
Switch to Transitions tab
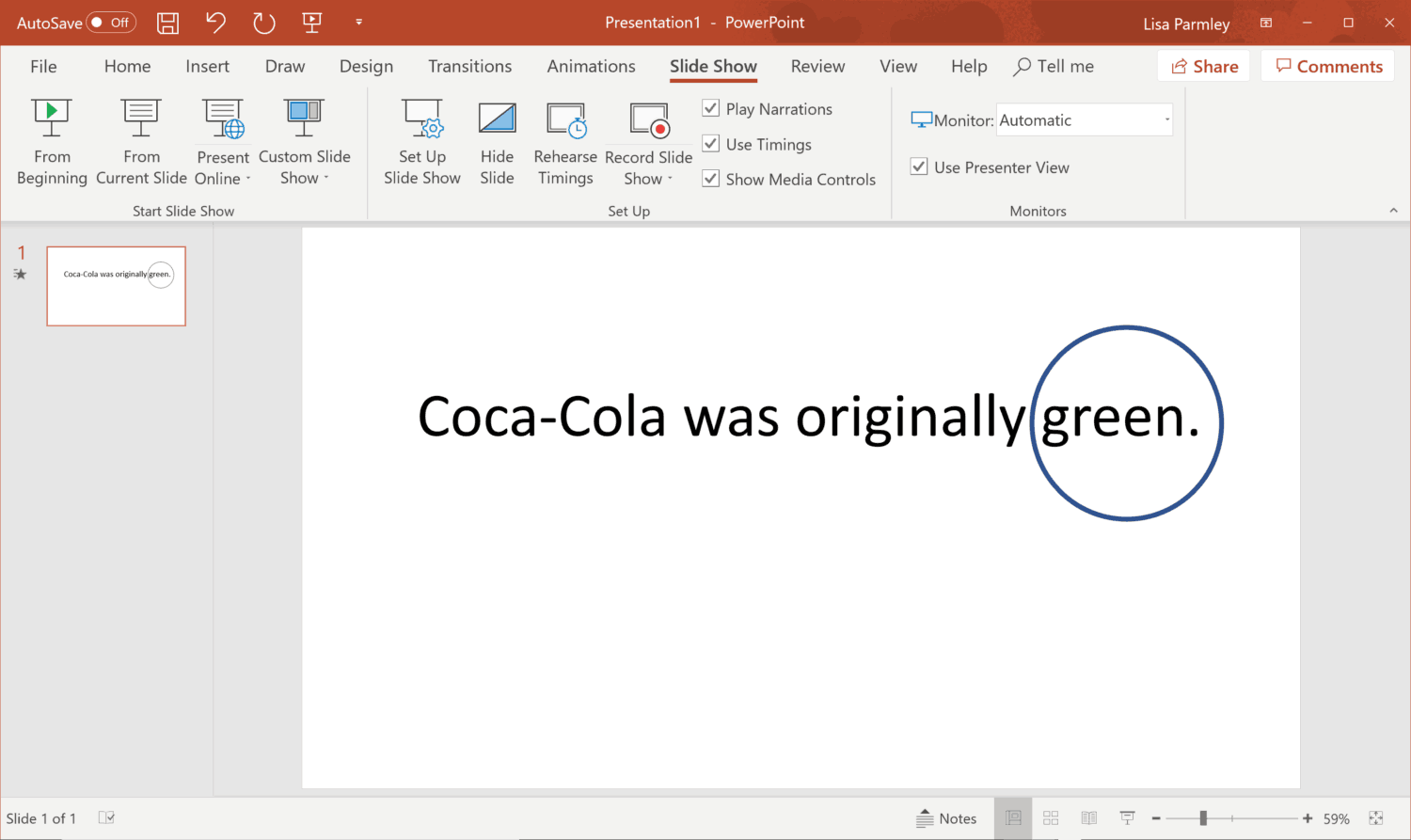[x=469, y=66]
